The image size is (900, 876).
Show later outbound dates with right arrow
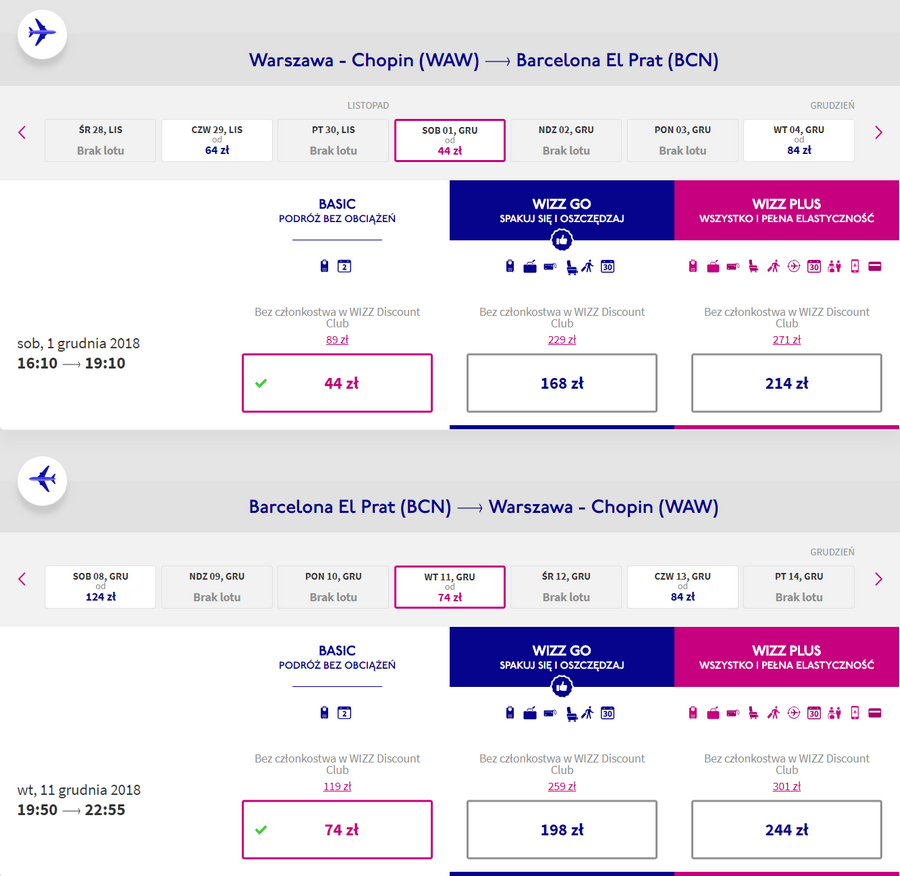878,133
